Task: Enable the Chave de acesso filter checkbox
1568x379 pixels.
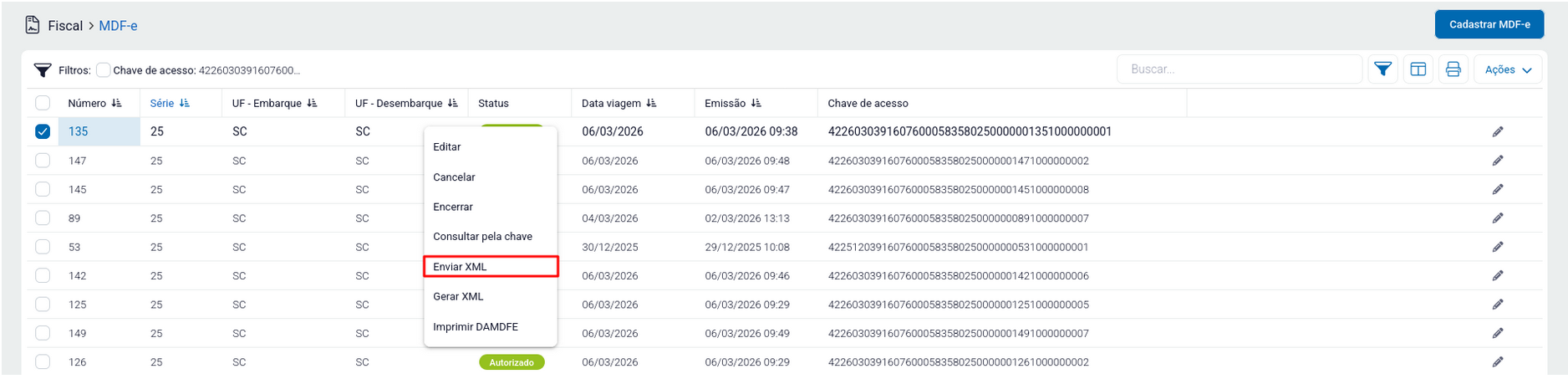Action: 104,70
